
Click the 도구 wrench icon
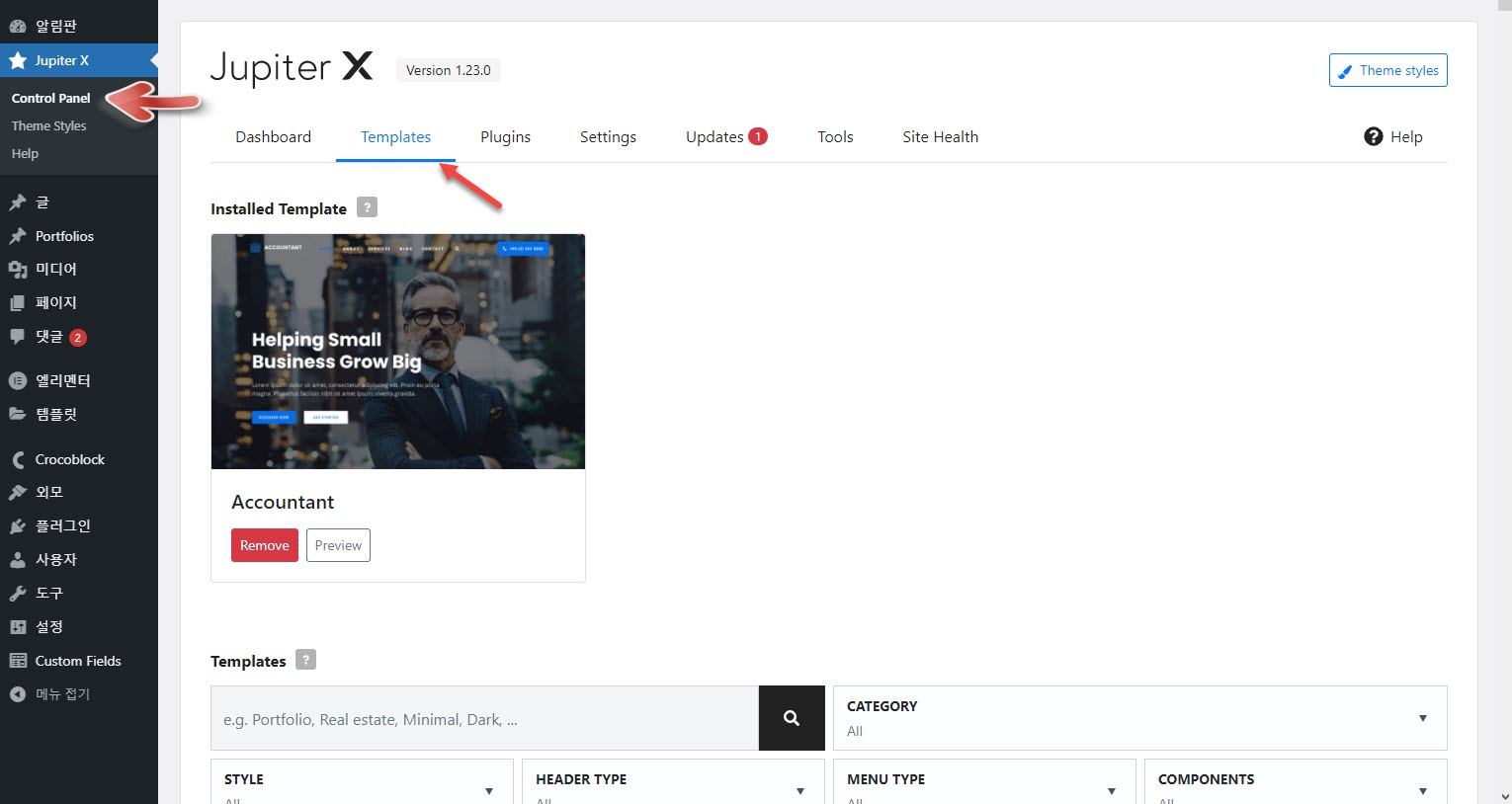pyautogui.click(x=18, y=593)
